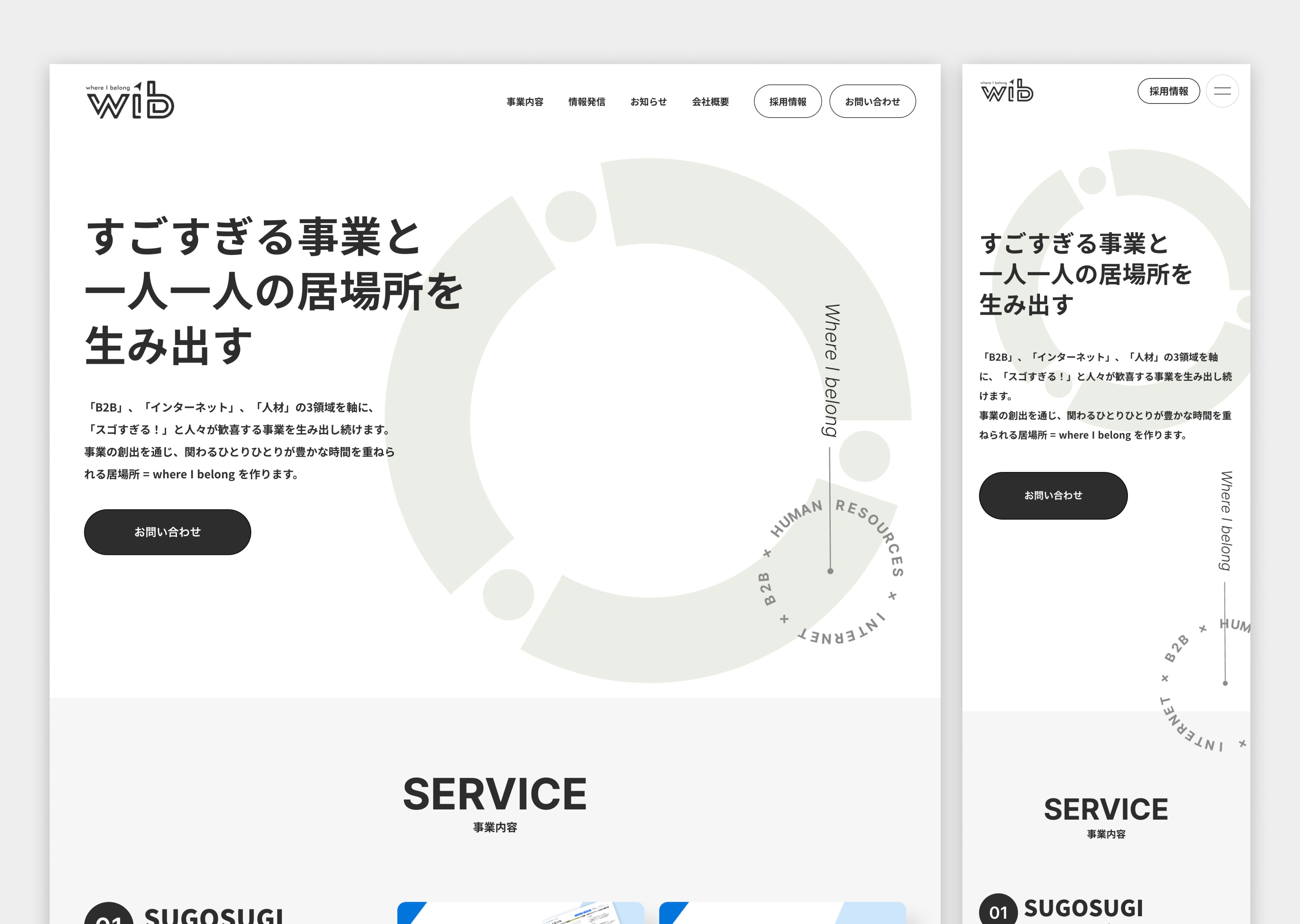Open the 情報発信 navigation item

[x=586, y=102]
